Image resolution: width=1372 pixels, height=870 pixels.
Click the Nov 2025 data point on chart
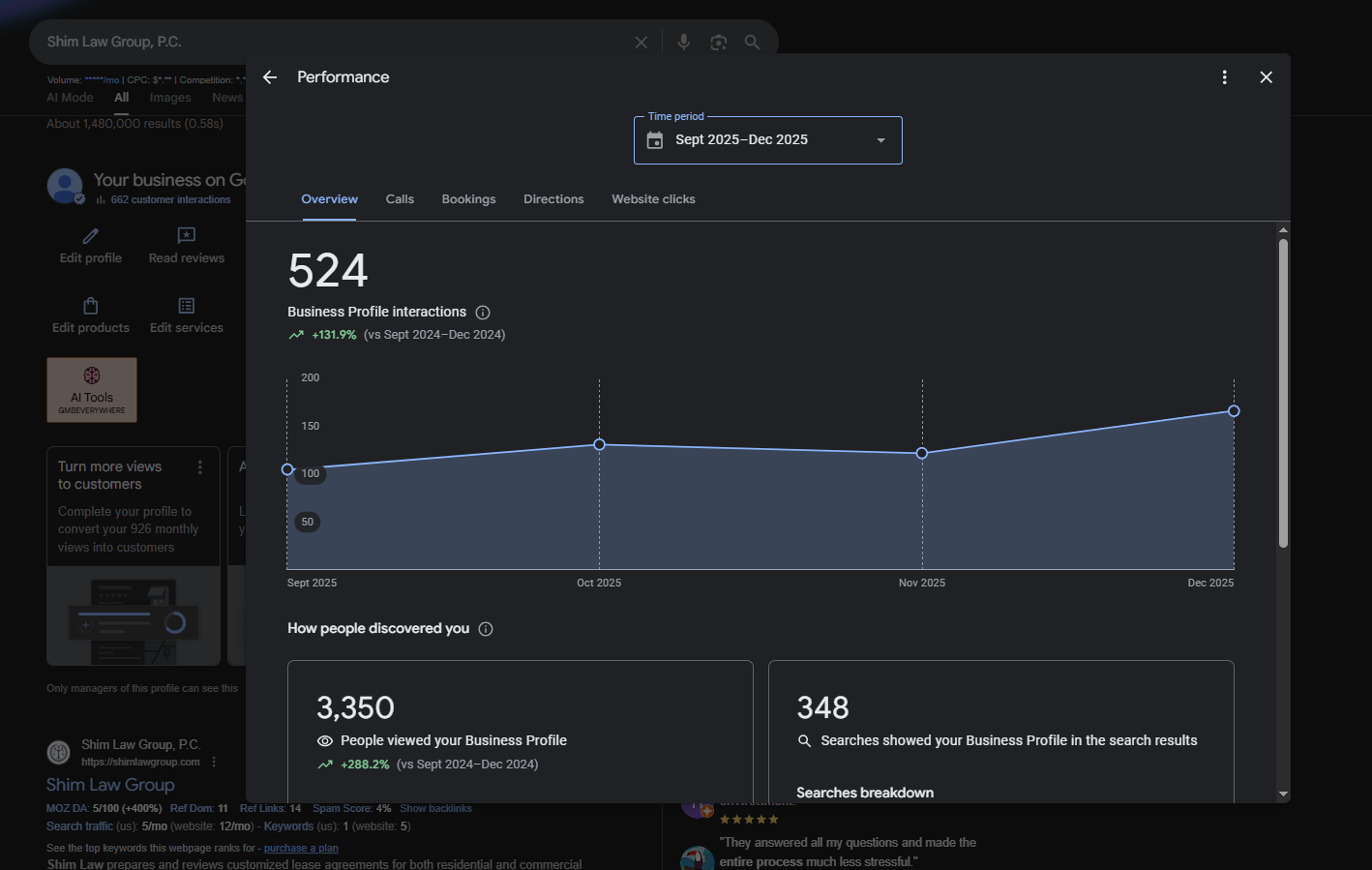922,453
